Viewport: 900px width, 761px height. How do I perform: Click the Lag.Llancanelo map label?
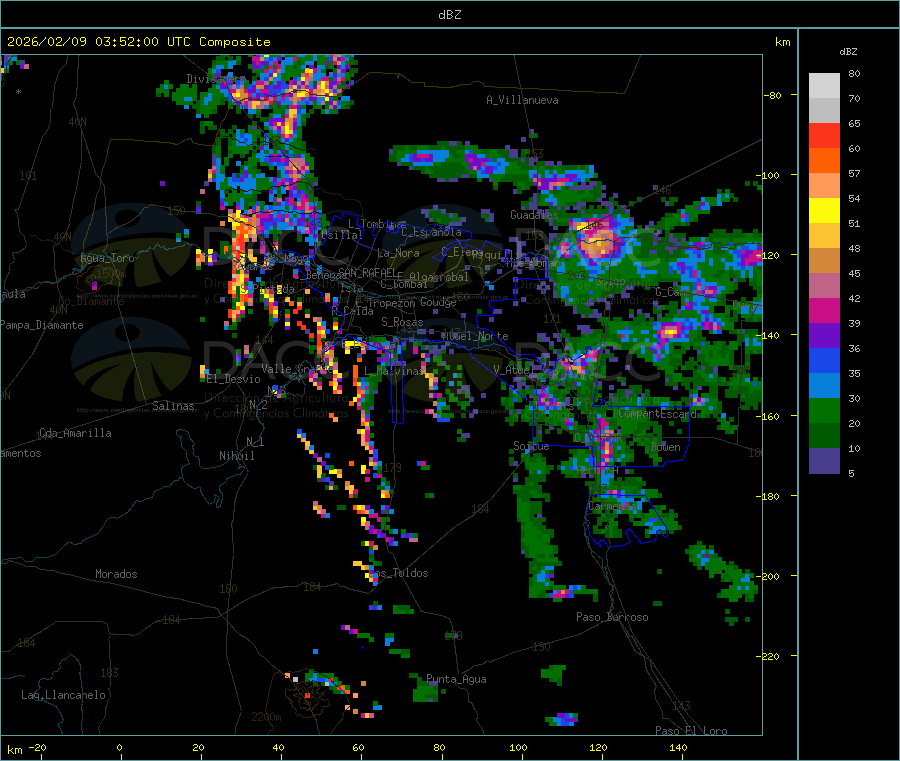(x=63, y=695)
